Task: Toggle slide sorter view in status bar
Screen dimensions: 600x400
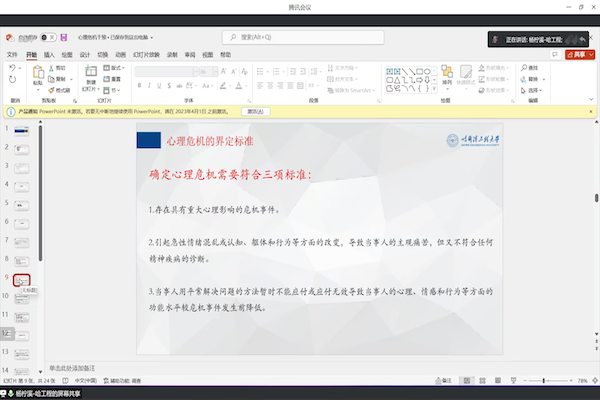Action: pyautogui.click(x=481, y=381)
